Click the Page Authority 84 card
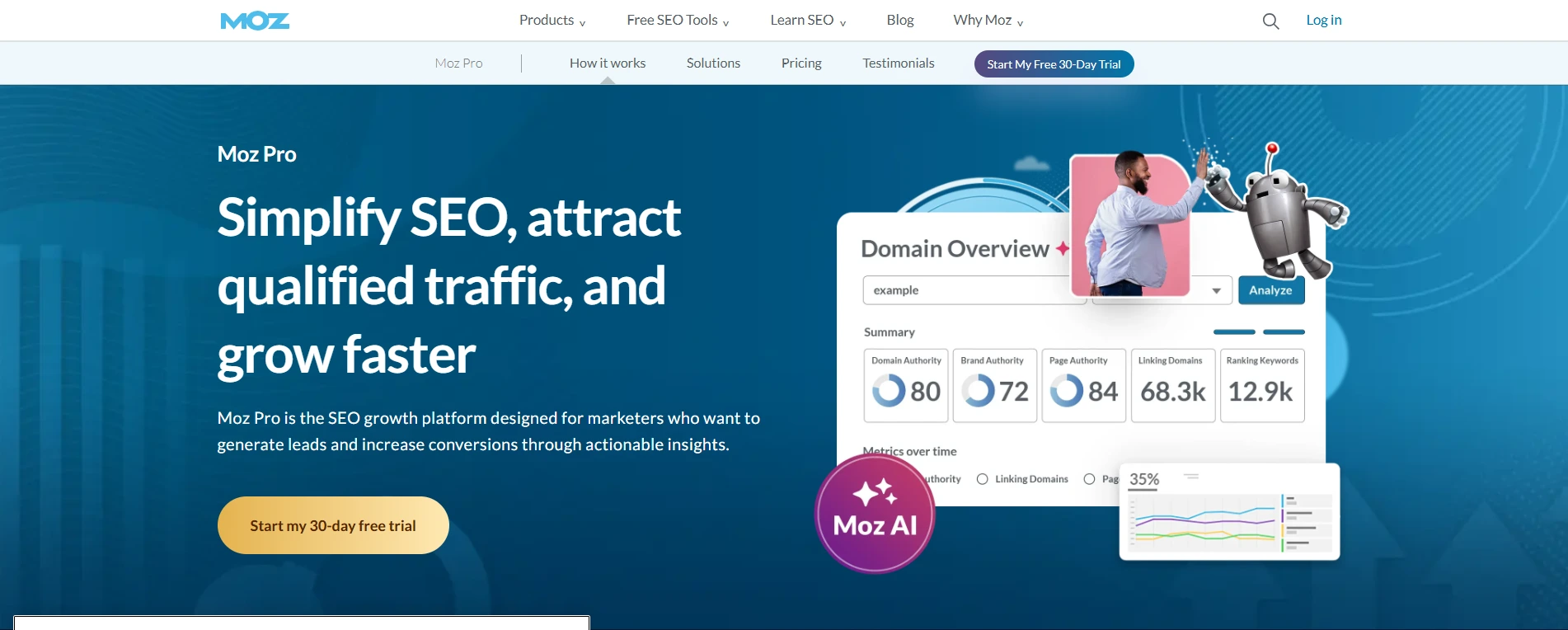The image size is (1568, 630). (1084, 386)
